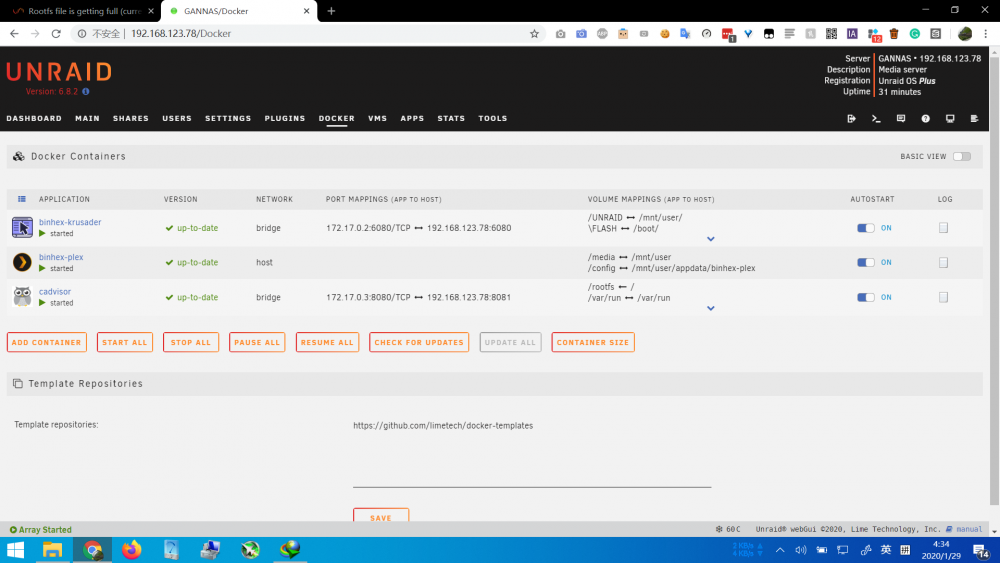
Task: Open the Apps page
Action: (x=412, y=119)
